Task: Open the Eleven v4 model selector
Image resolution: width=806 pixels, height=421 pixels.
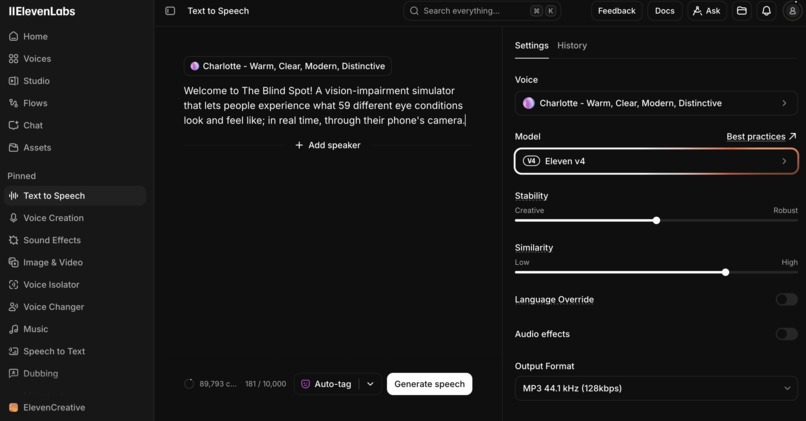Action: pyautogui.click(x=656, y=161)
